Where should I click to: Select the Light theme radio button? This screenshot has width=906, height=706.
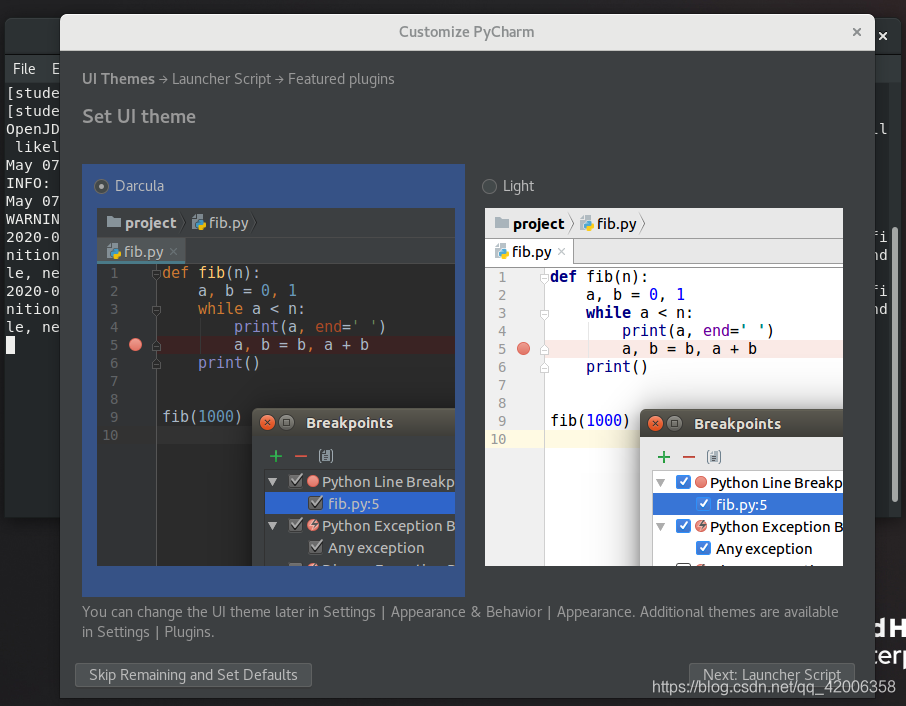pyautogui.click(x=489, y=186)
